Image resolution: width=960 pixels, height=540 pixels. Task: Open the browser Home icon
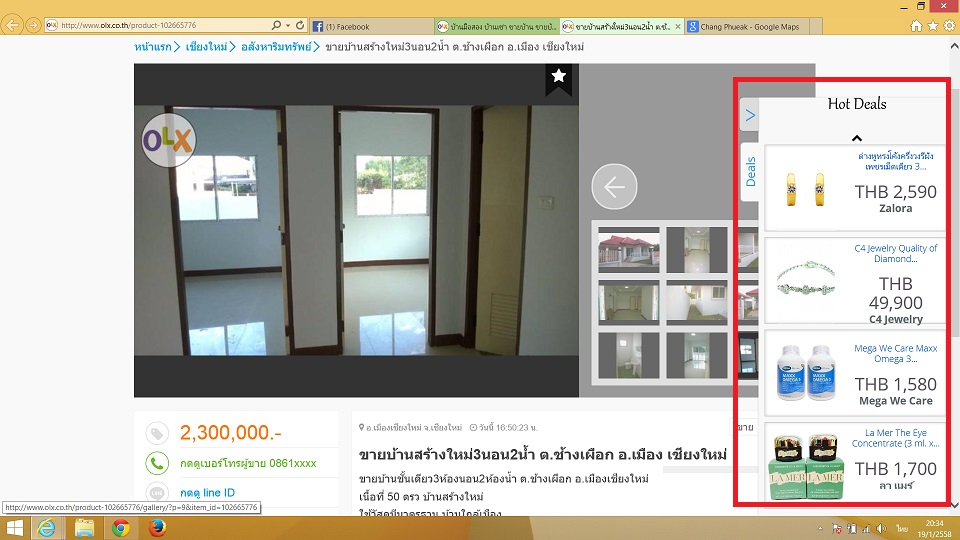[916, 26]
